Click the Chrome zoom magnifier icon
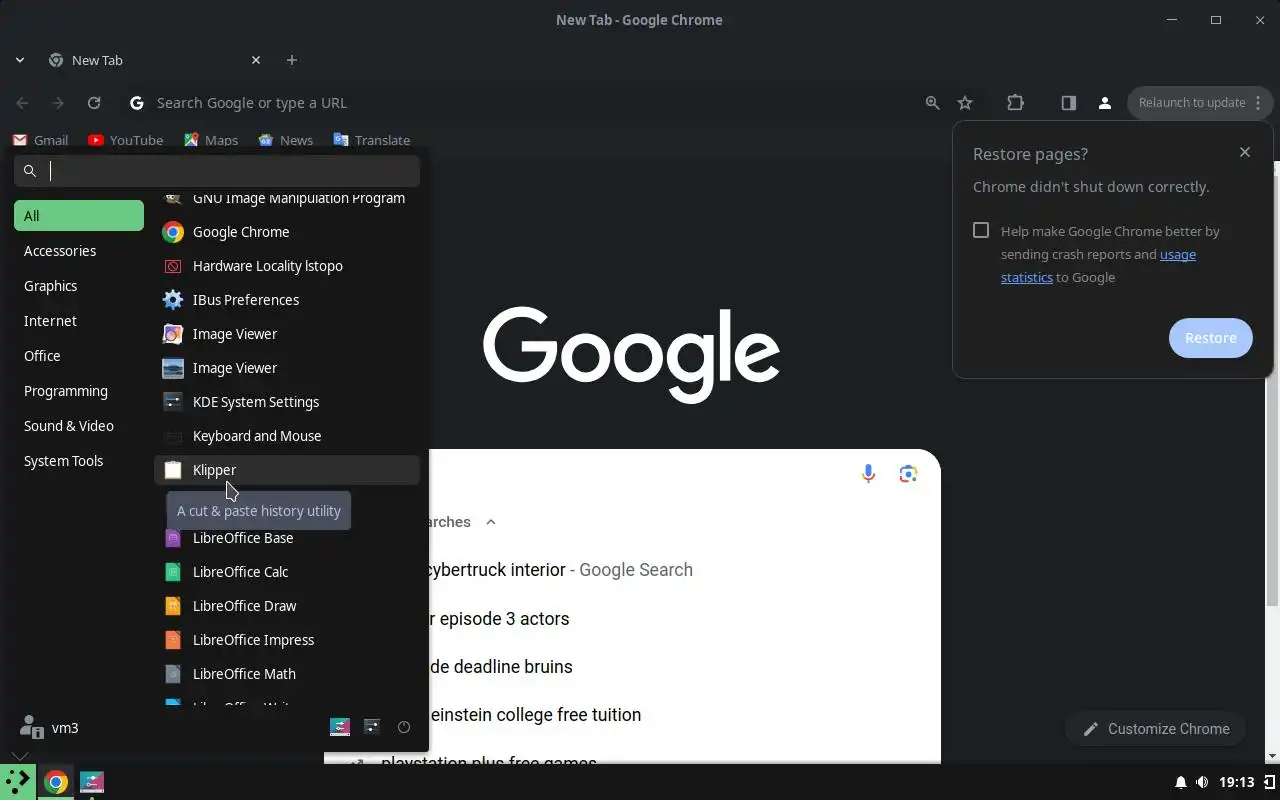 point(932,102)
